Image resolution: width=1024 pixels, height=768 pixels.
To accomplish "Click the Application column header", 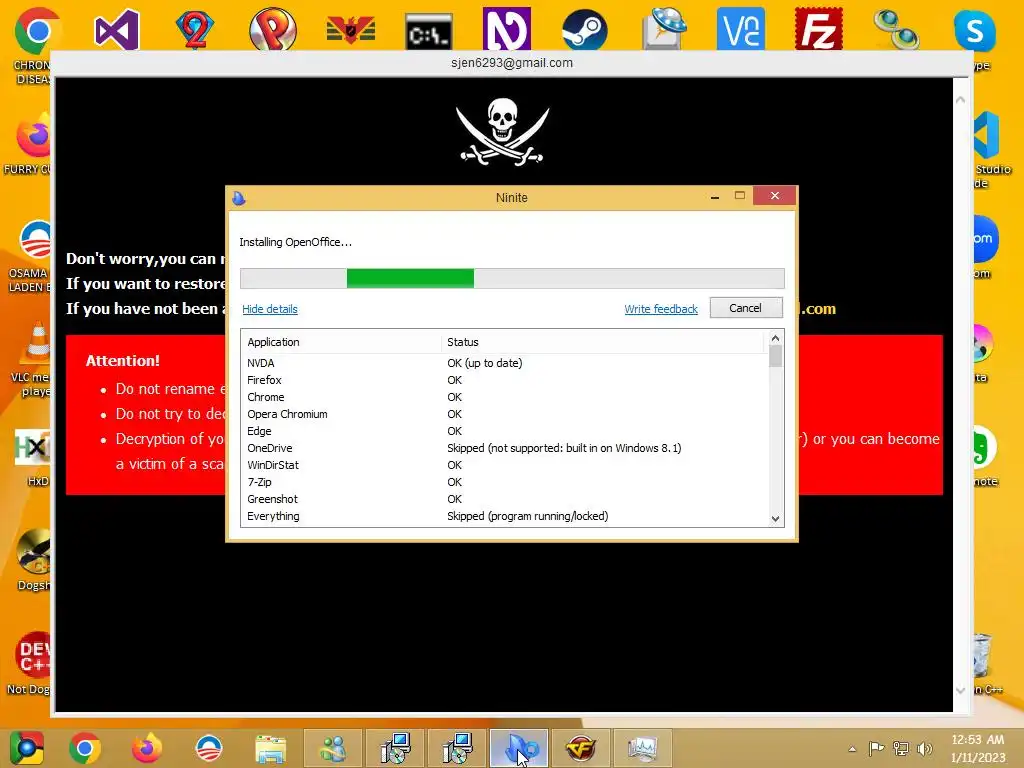I will [342, 342].
